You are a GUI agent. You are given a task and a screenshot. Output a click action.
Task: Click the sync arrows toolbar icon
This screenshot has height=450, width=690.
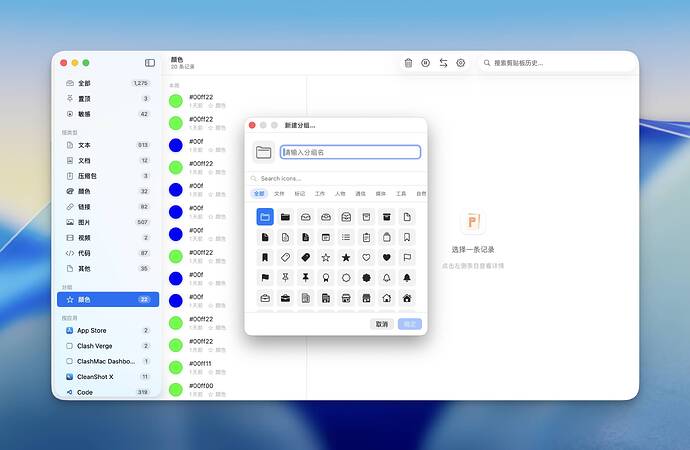(x=443, y=63)
